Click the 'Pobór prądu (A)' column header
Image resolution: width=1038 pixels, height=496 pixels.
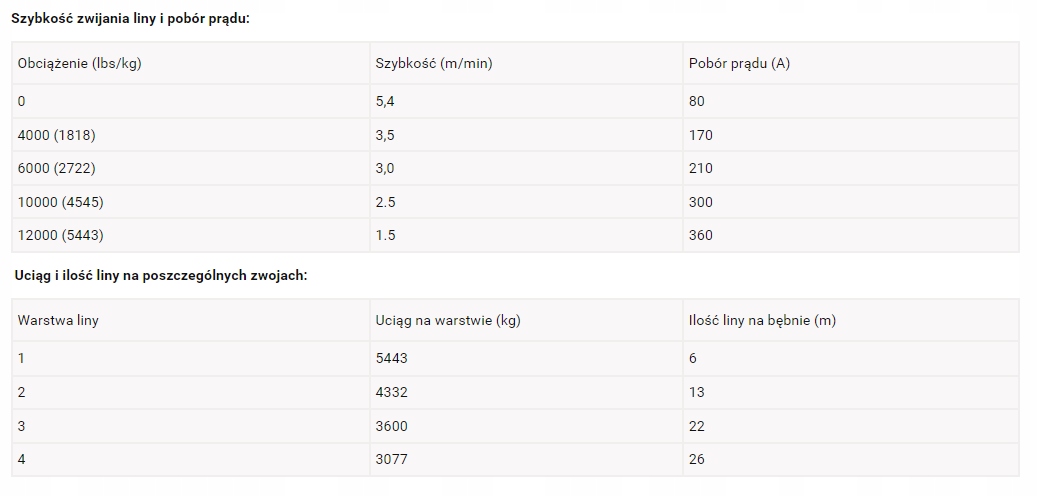pyautogui.click(x=739, y=63)
